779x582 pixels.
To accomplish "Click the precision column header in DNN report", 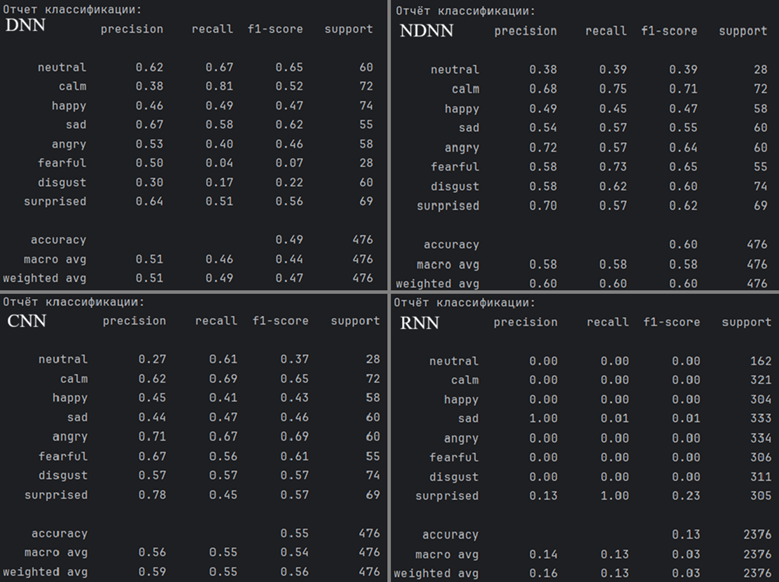I will pos(132,29).
